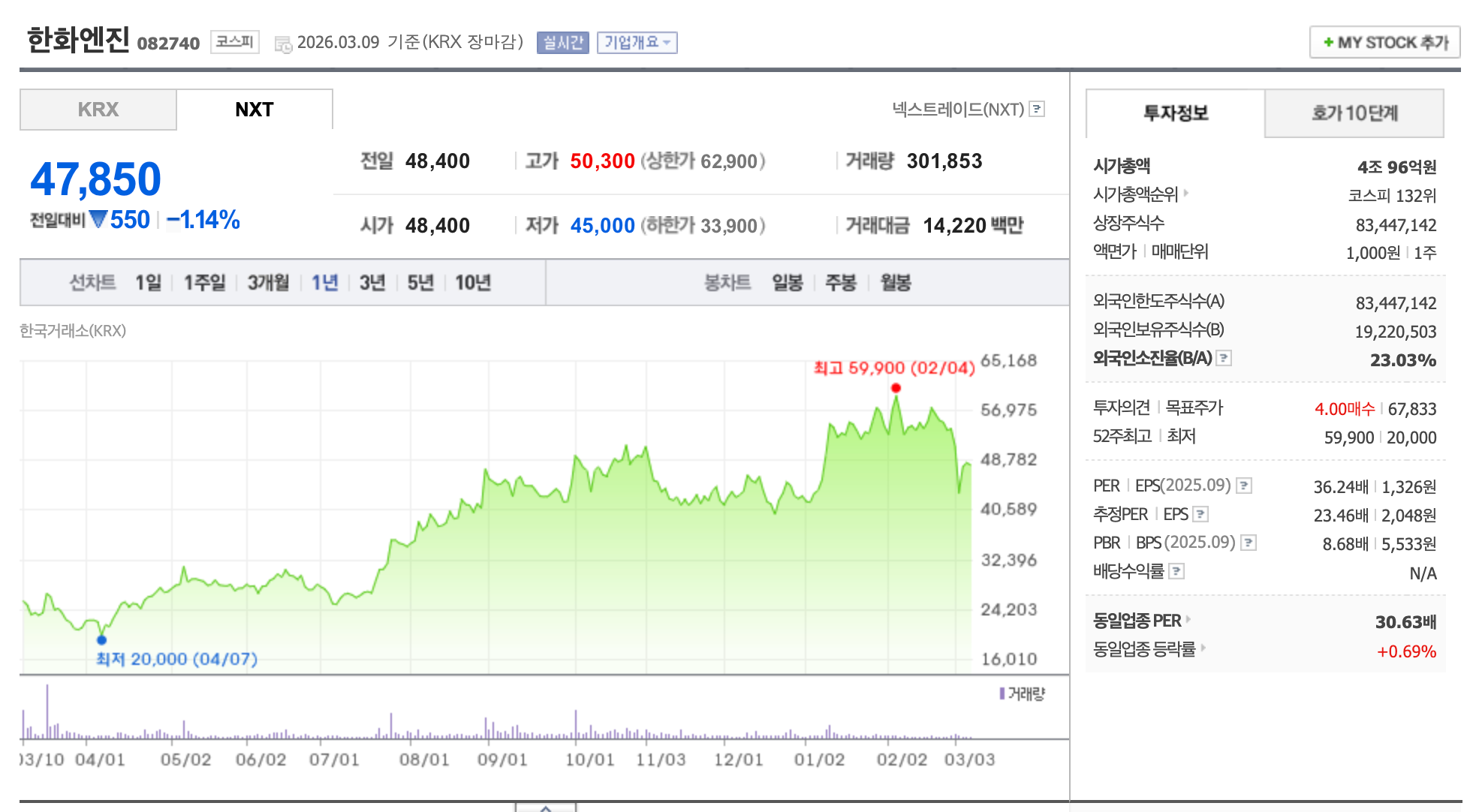1476x812 pixels.
Task: Switch to 일봉 candlestick chart
Action: pos(788,283)
